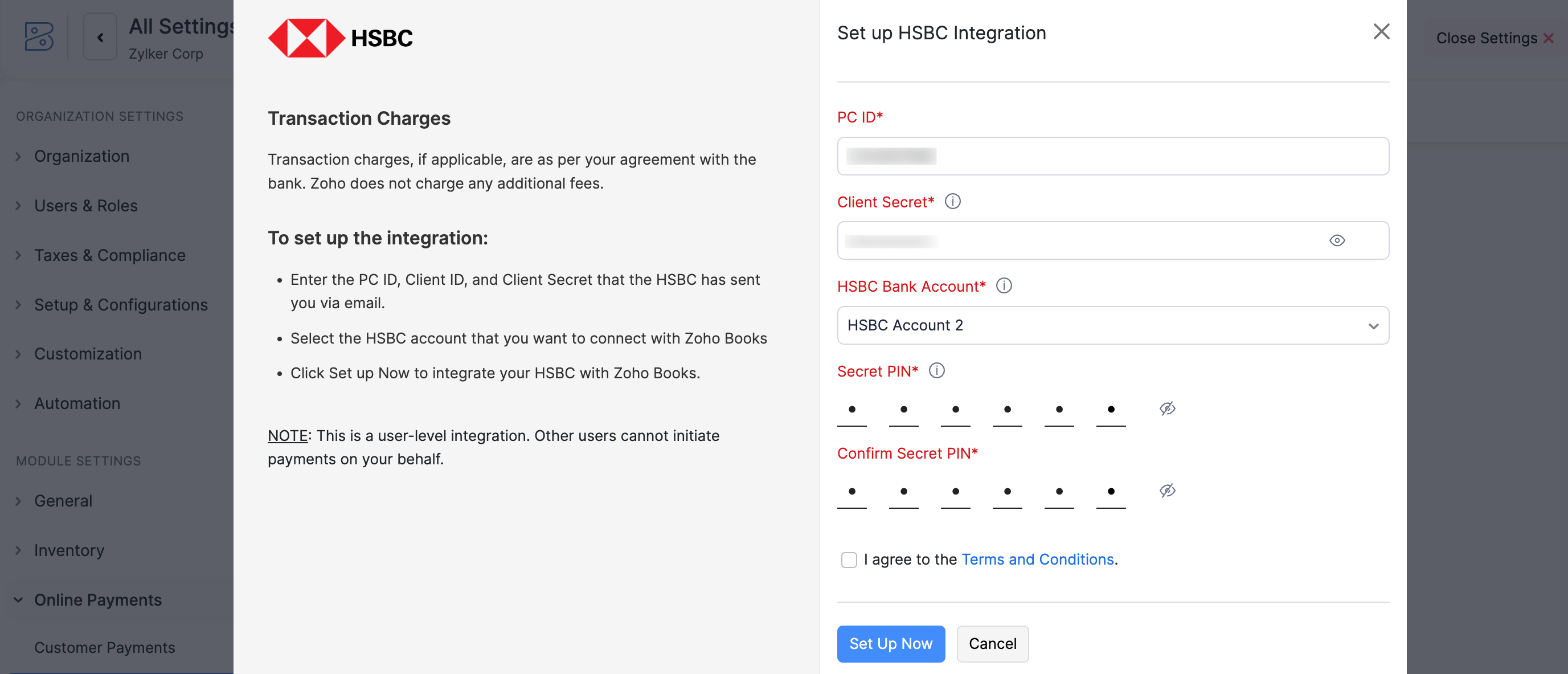Viewport: 1568px width, 674px height.
Task: Click the back arrow beside All Settings
Action: tap(100, 36)
